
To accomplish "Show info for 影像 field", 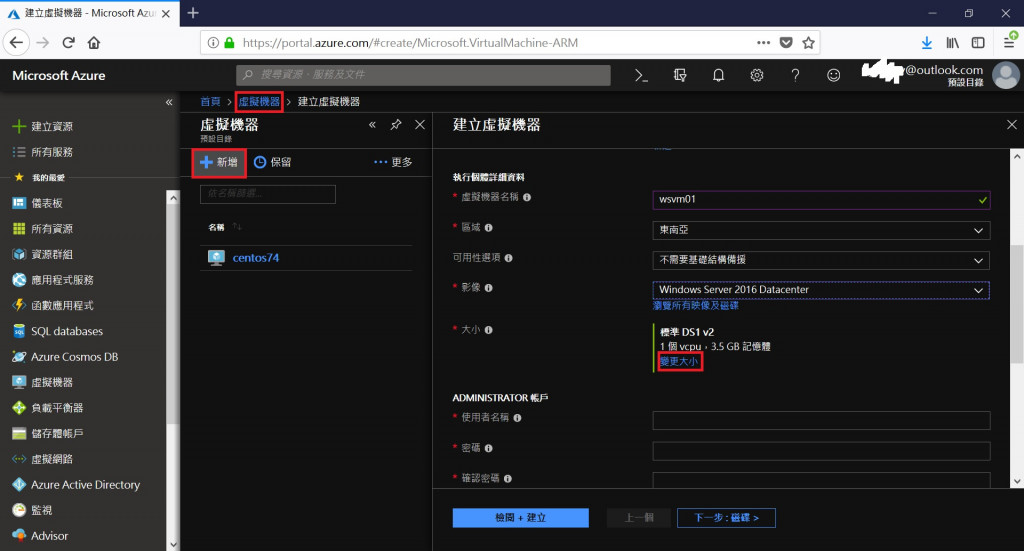I will 488,288.
